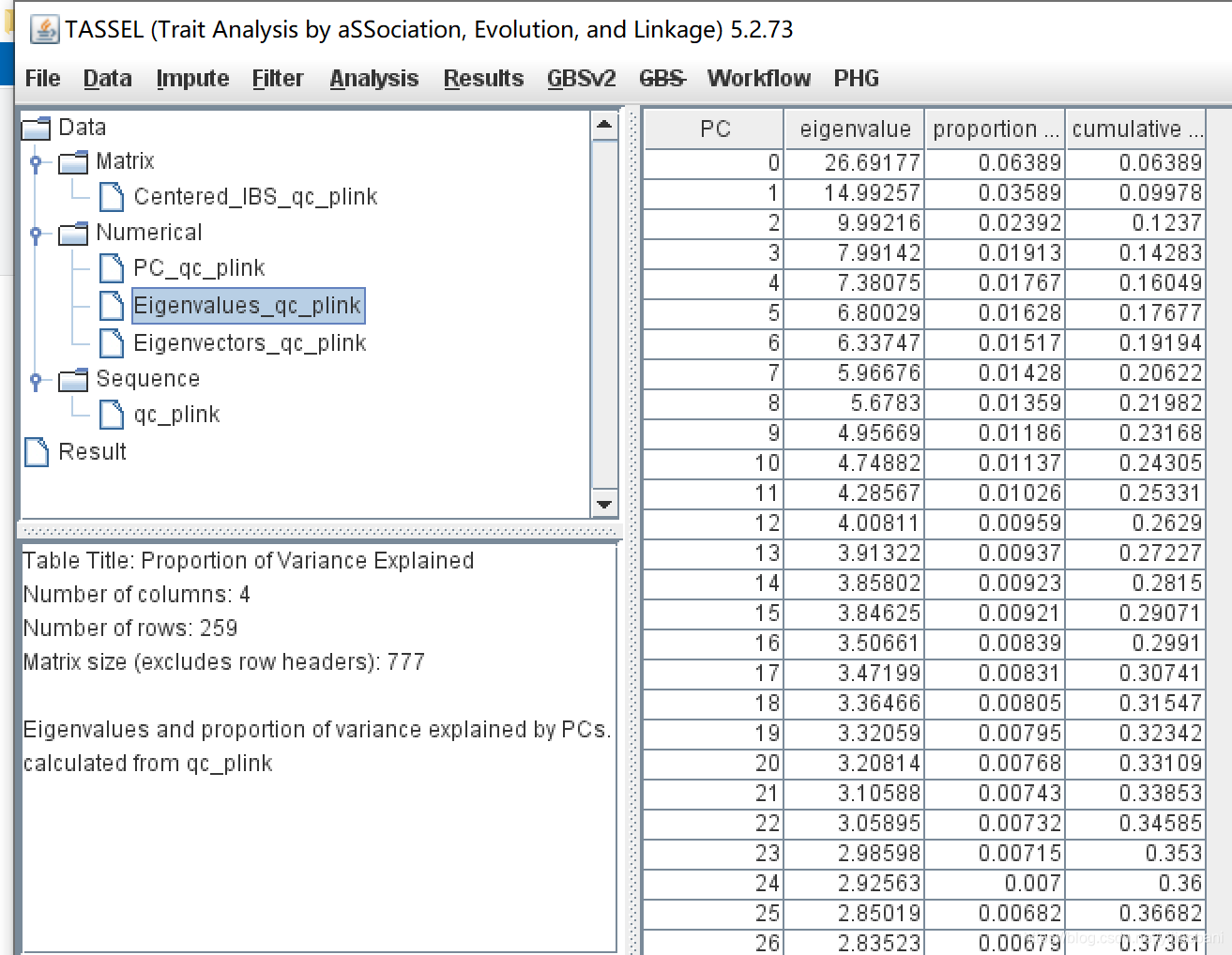Click the PC_qc_plink document icon

[112, 267]
